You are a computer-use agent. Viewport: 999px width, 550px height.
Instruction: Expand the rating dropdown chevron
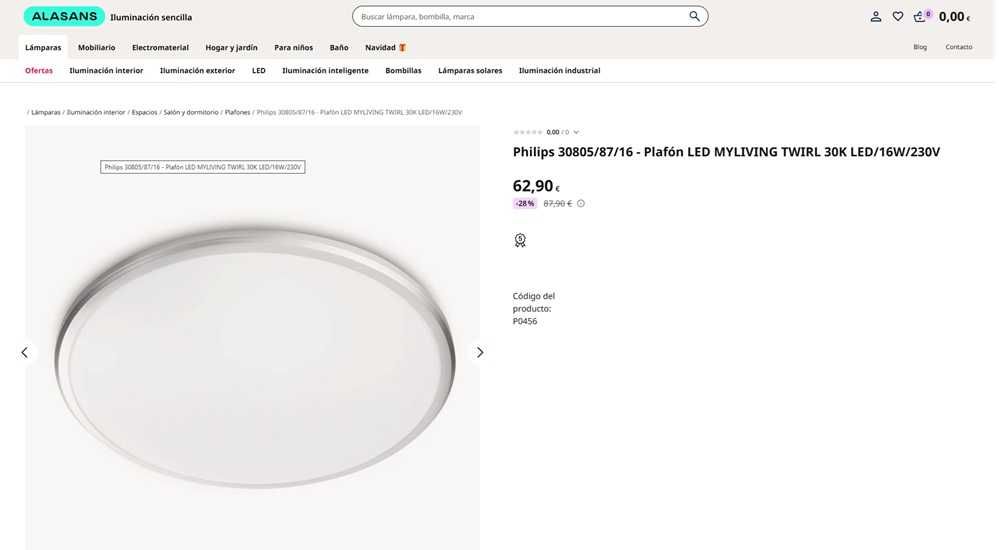tap(576, 132)
